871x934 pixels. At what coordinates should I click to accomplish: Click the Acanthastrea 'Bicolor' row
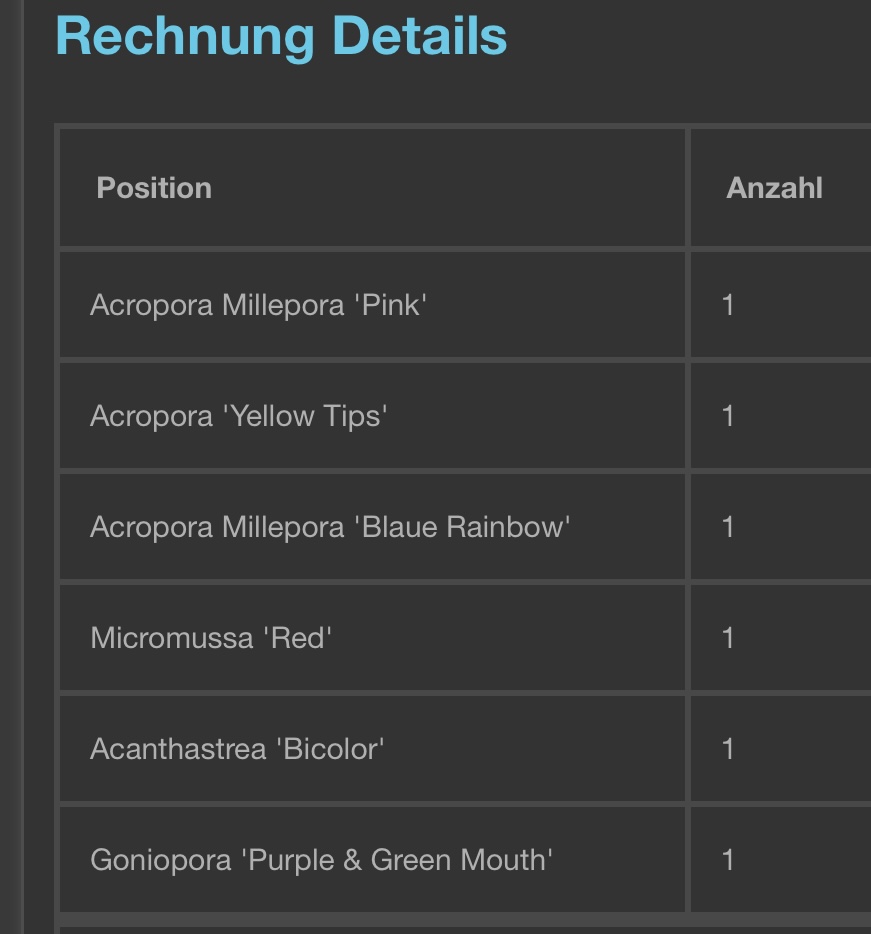(237, 749)
